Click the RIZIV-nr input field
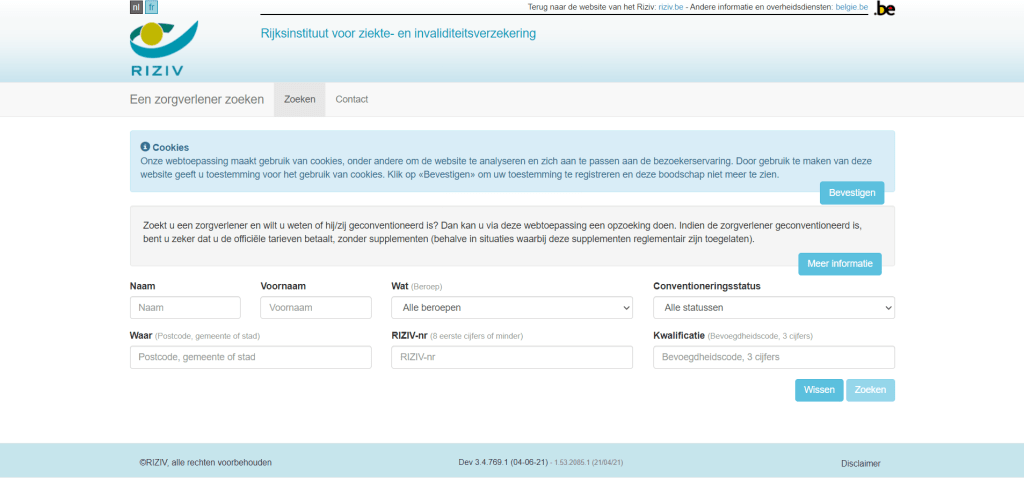The image size is (1024, 481). pyautogui.click(x=511, y=357)
